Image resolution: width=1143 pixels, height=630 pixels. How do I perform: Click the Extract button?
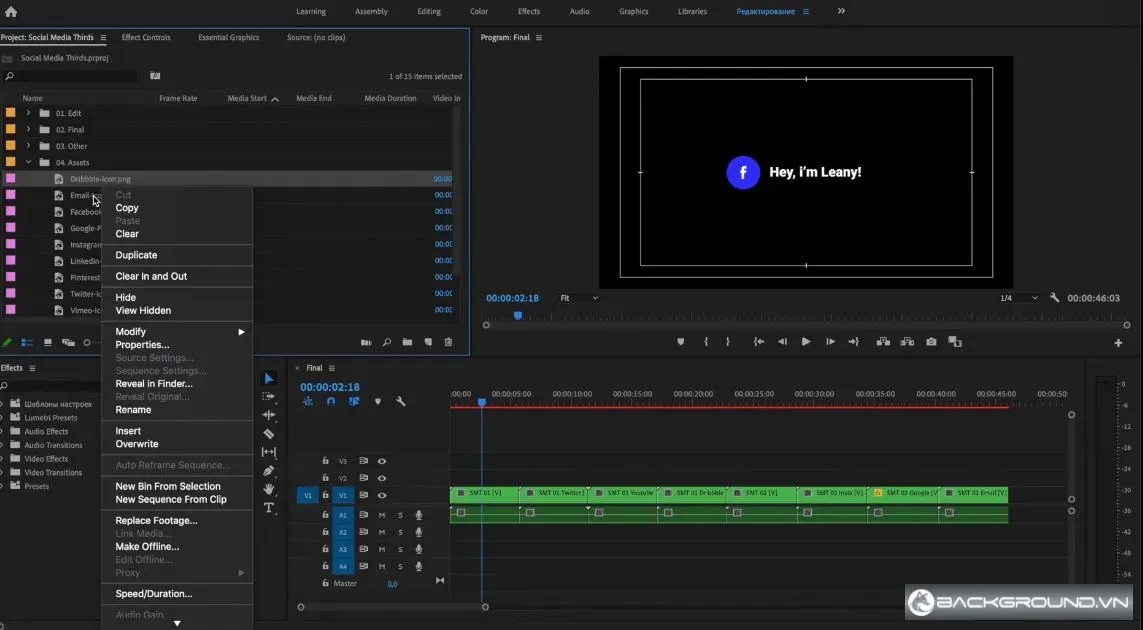[907, 341]
